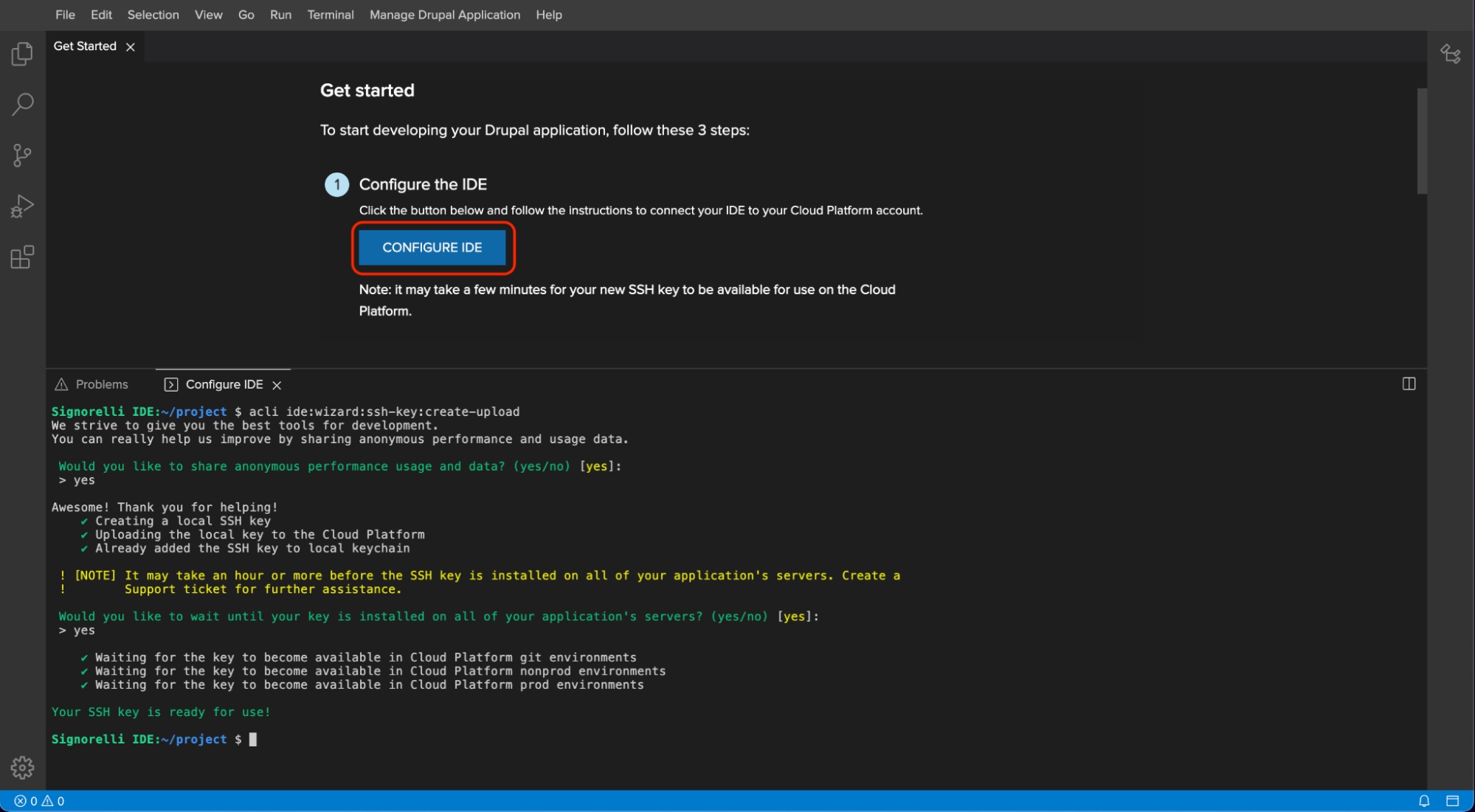Screen dimensions: 1475x812
Task: Open the Selection menu
Action: [x=153, y=15]
